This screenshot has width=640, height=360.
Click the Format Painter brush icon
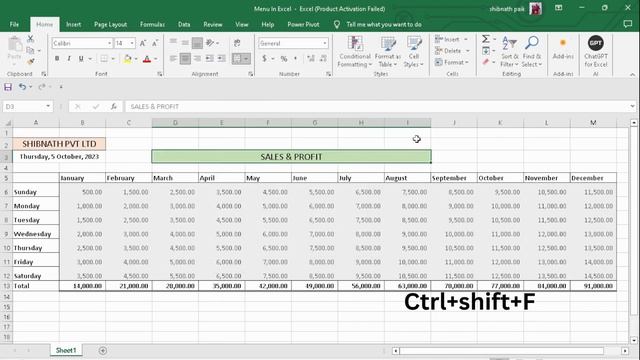pos(31,62)
